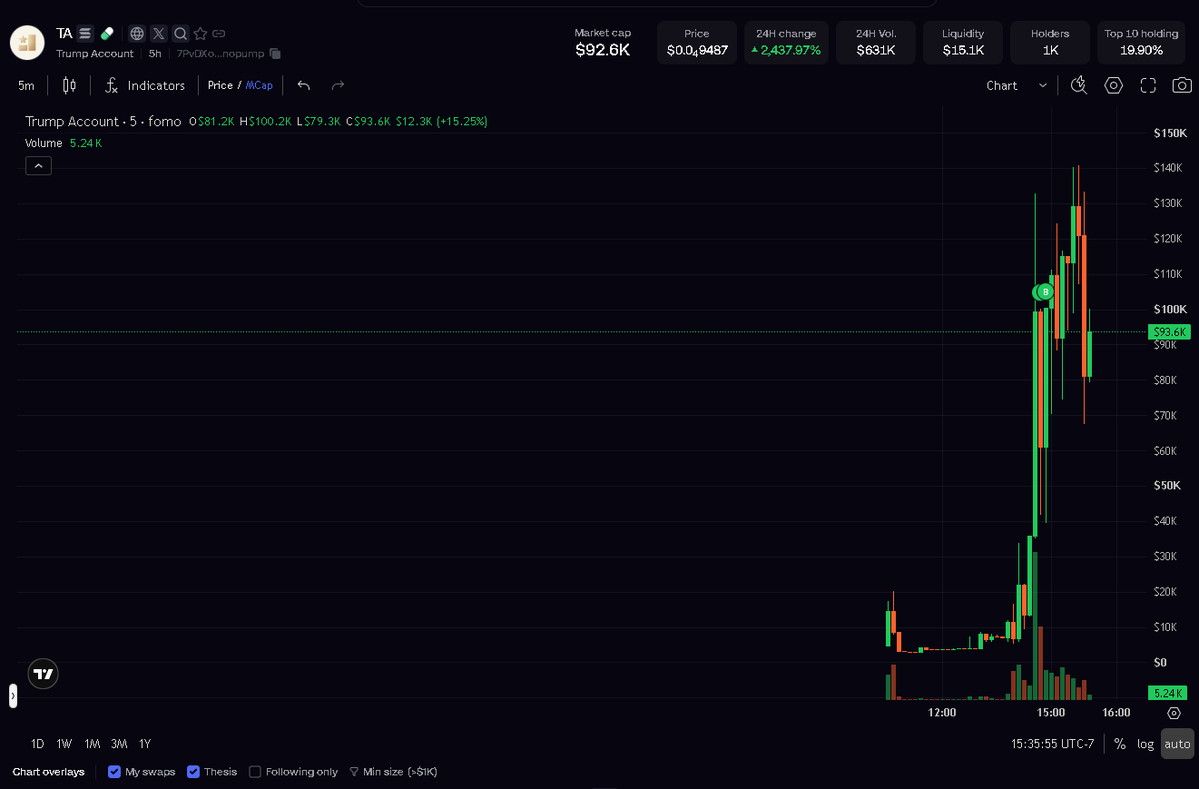This screenshot has height=789, width=1199.
Task: Redo the last chart action
Action: click(338, 86)
